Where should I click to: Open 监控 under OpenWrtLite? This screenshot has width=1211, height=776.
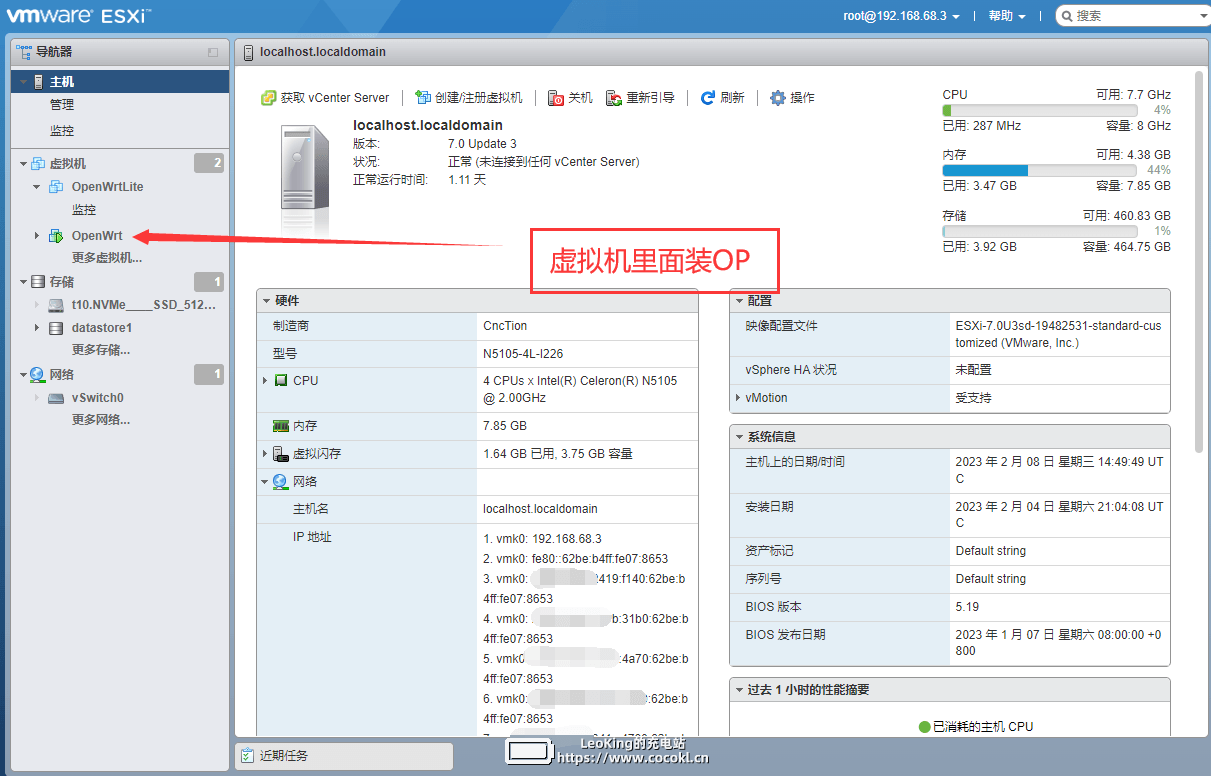pyautogui.click(x=84, y=210)
